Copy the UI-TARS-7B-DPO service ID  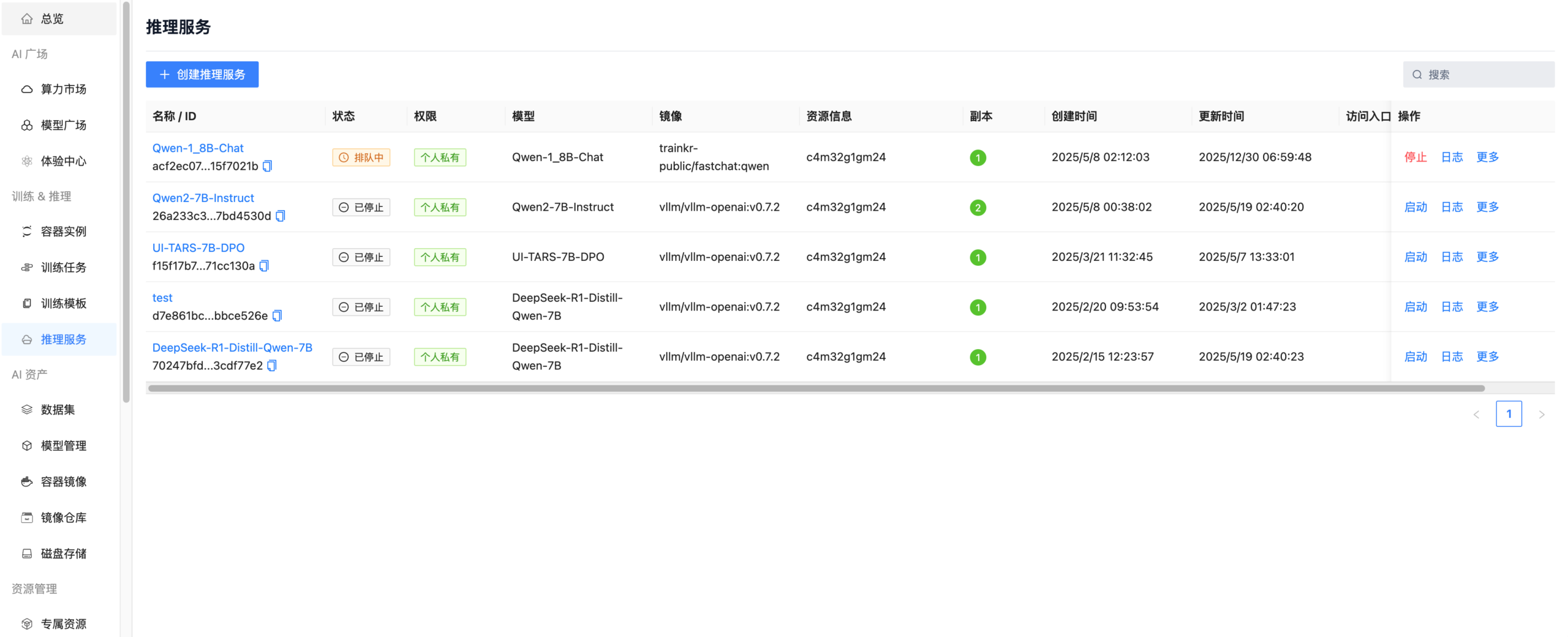[x=264, y=266]
